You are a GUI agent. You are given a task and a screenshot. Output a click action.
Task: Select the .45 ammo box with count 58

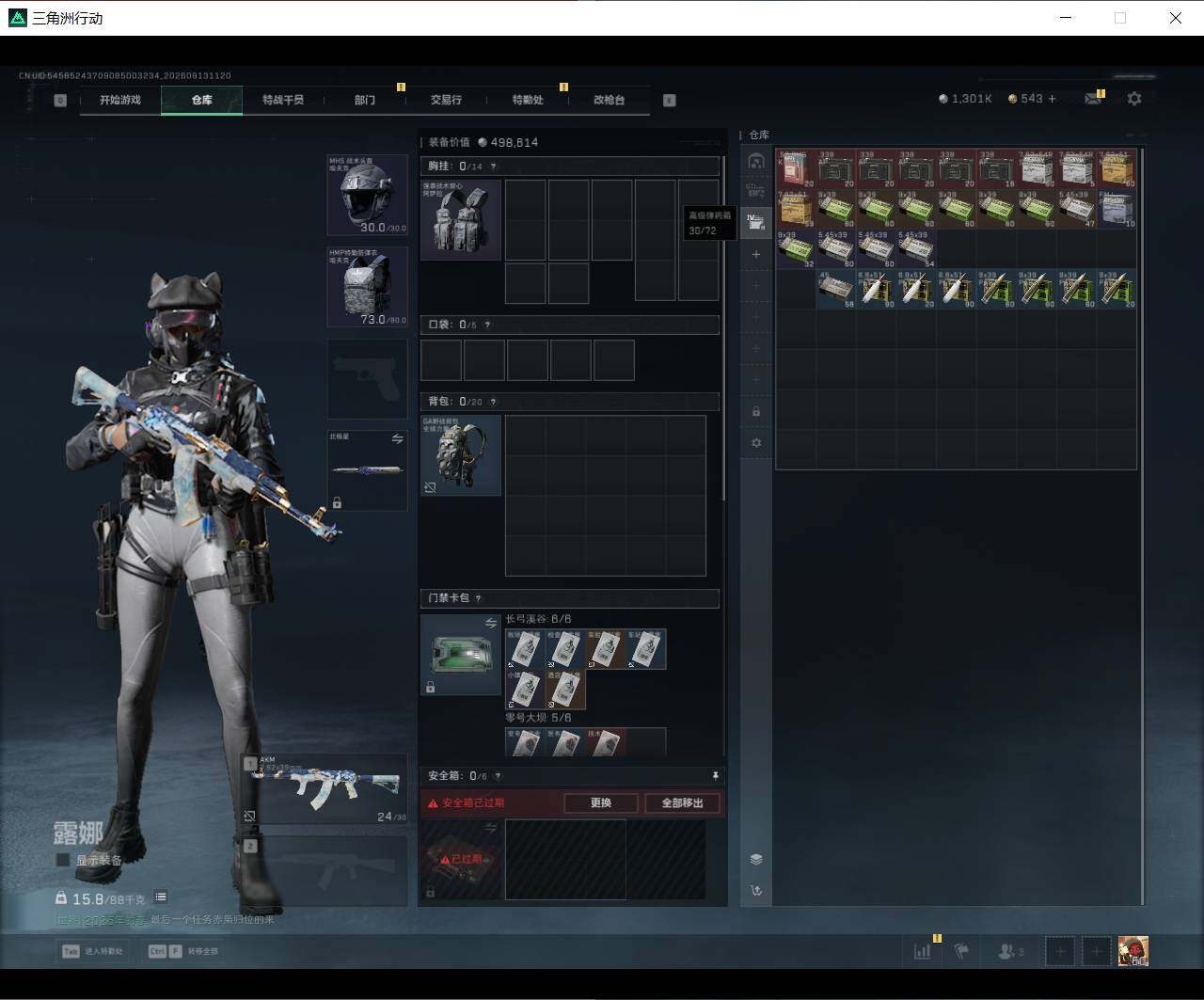click(836, 290)
